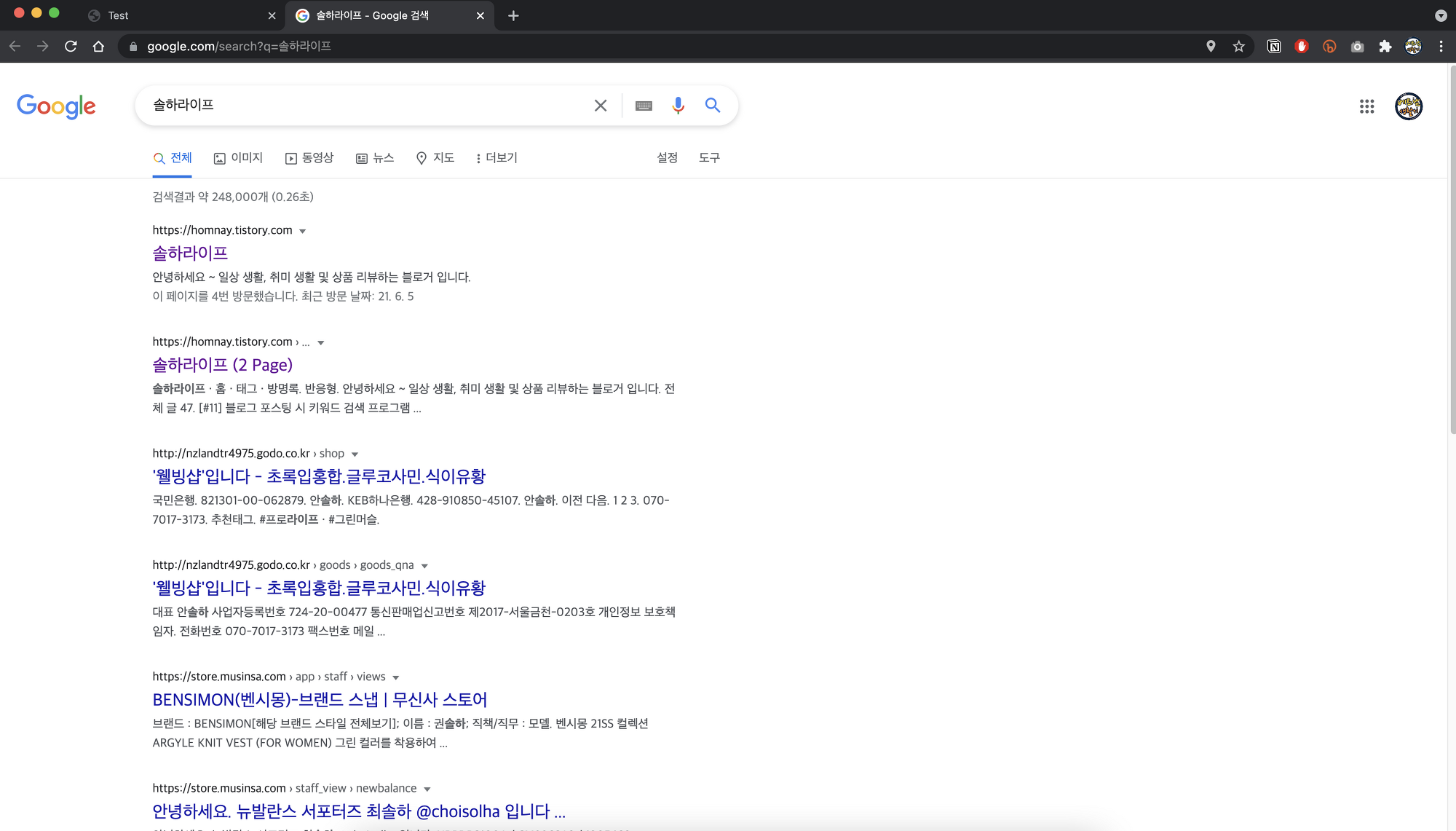
Task: Open BENSIMON 무신사 스토어 result link
Action: point(320,700)
